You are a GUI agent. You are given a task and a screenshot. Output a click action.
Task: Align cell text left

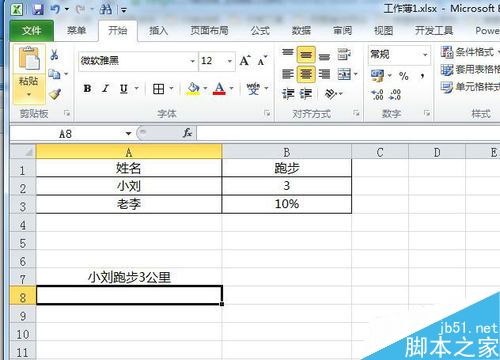coord(288,74)
